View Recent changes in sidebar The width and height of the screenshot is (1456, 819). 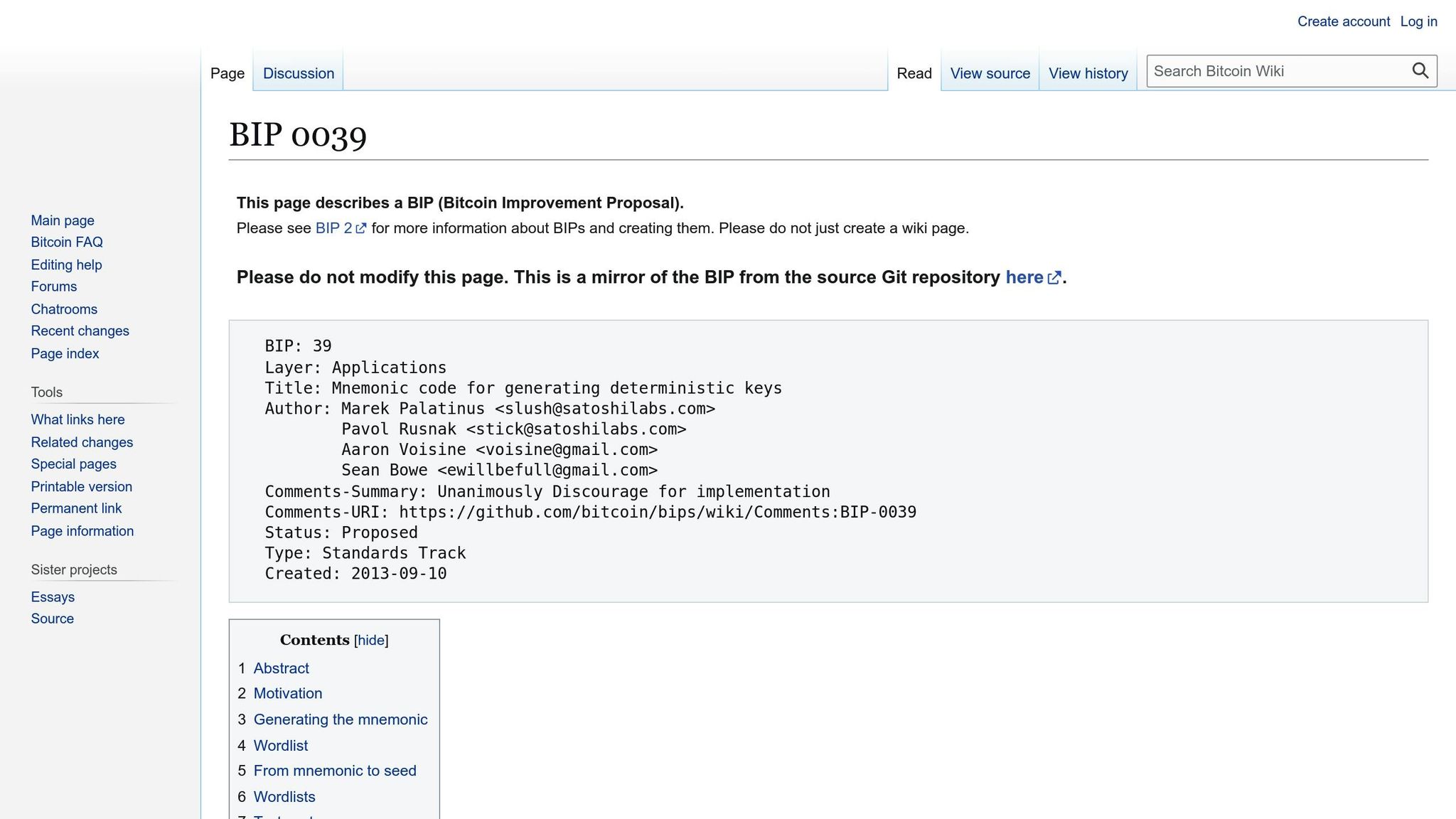point(80,331)
